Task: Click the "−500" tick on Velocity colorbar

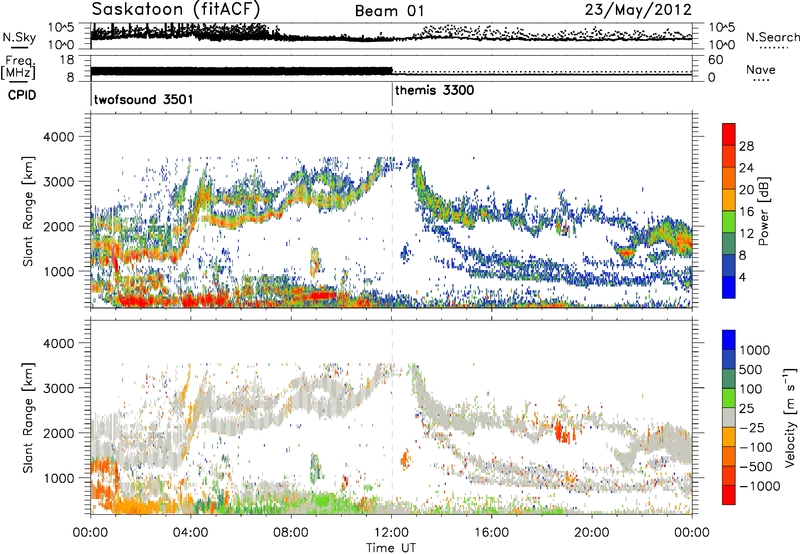Action: point(756,466)
